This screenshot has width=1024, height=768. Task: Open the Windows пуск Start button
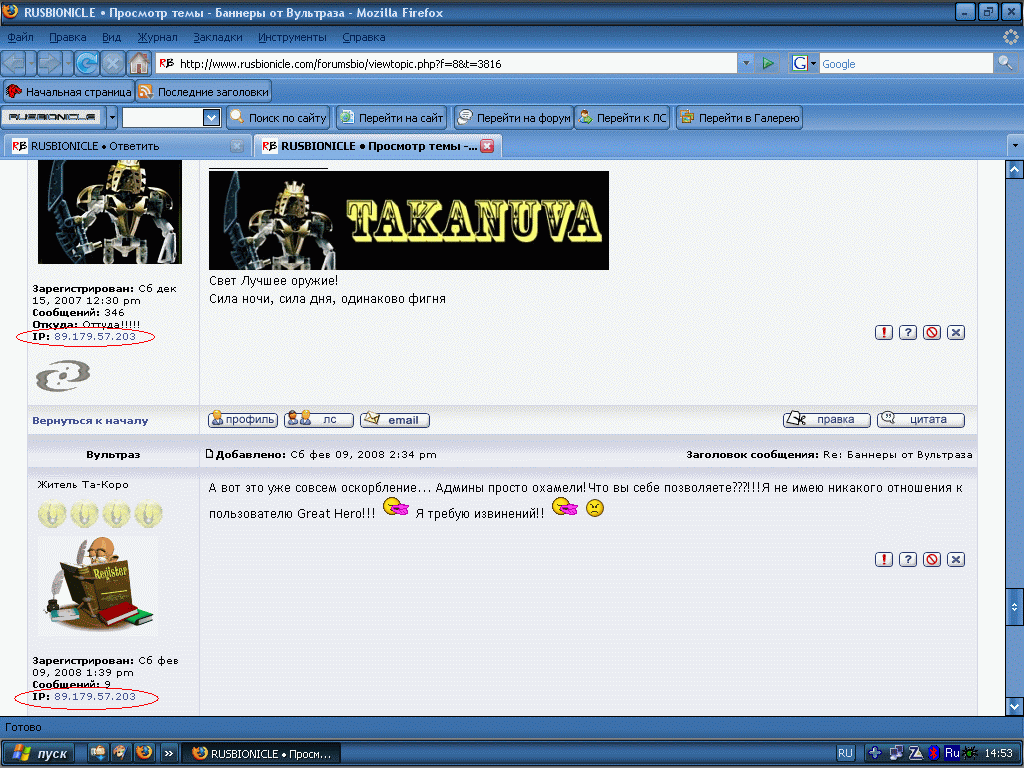(37, 753)
